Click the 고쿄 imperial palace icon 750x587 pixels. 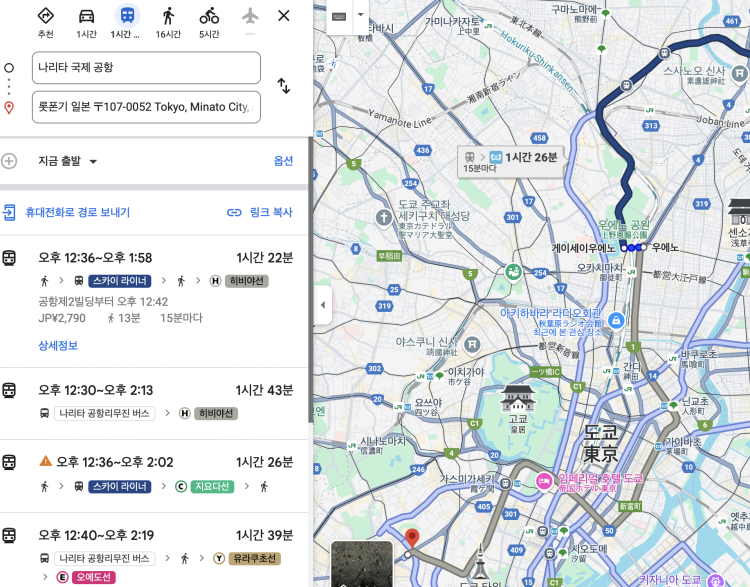click(518, 398)
